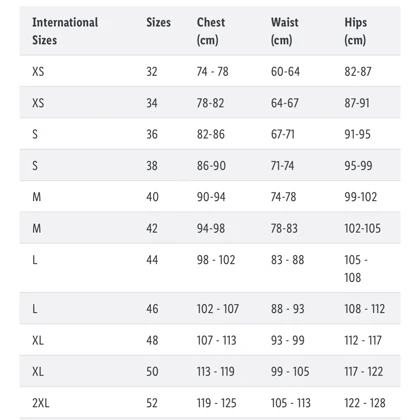Screen dimensions: 420x420
Task: Click waist value 60-64
Action: (285, 72)
